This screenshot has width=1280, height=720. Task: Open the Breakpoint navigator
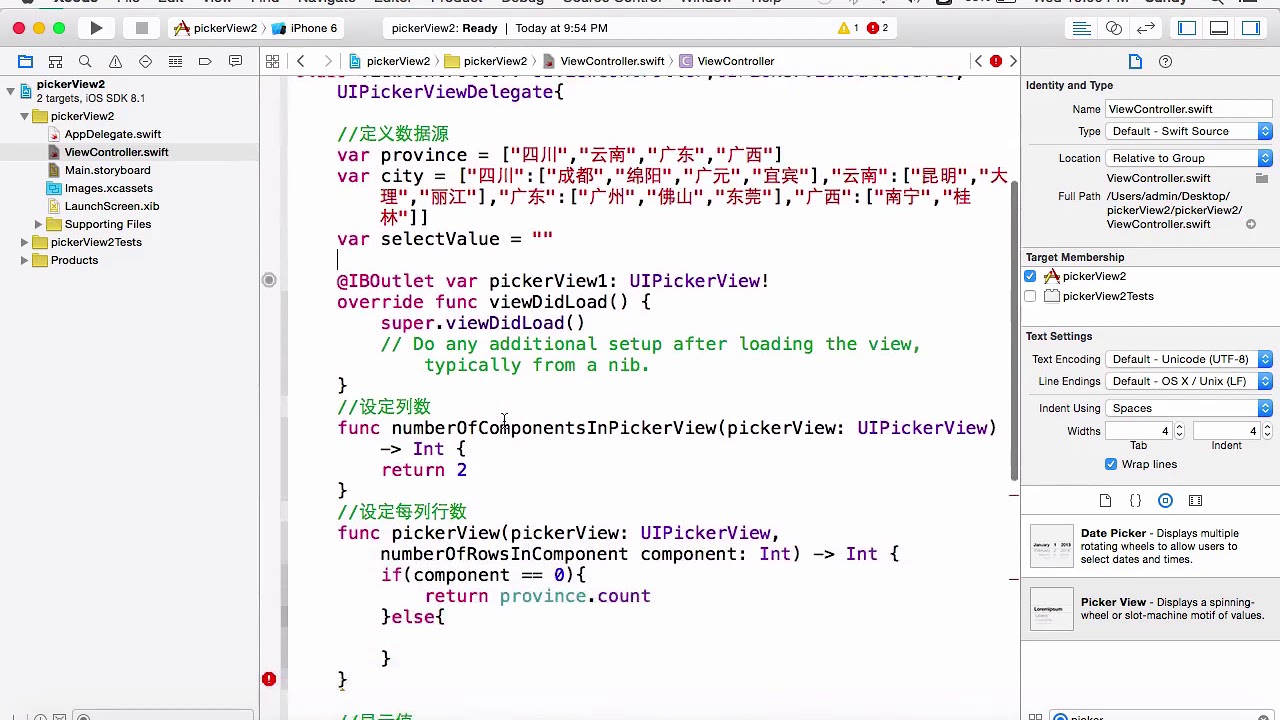click(205, 61)
